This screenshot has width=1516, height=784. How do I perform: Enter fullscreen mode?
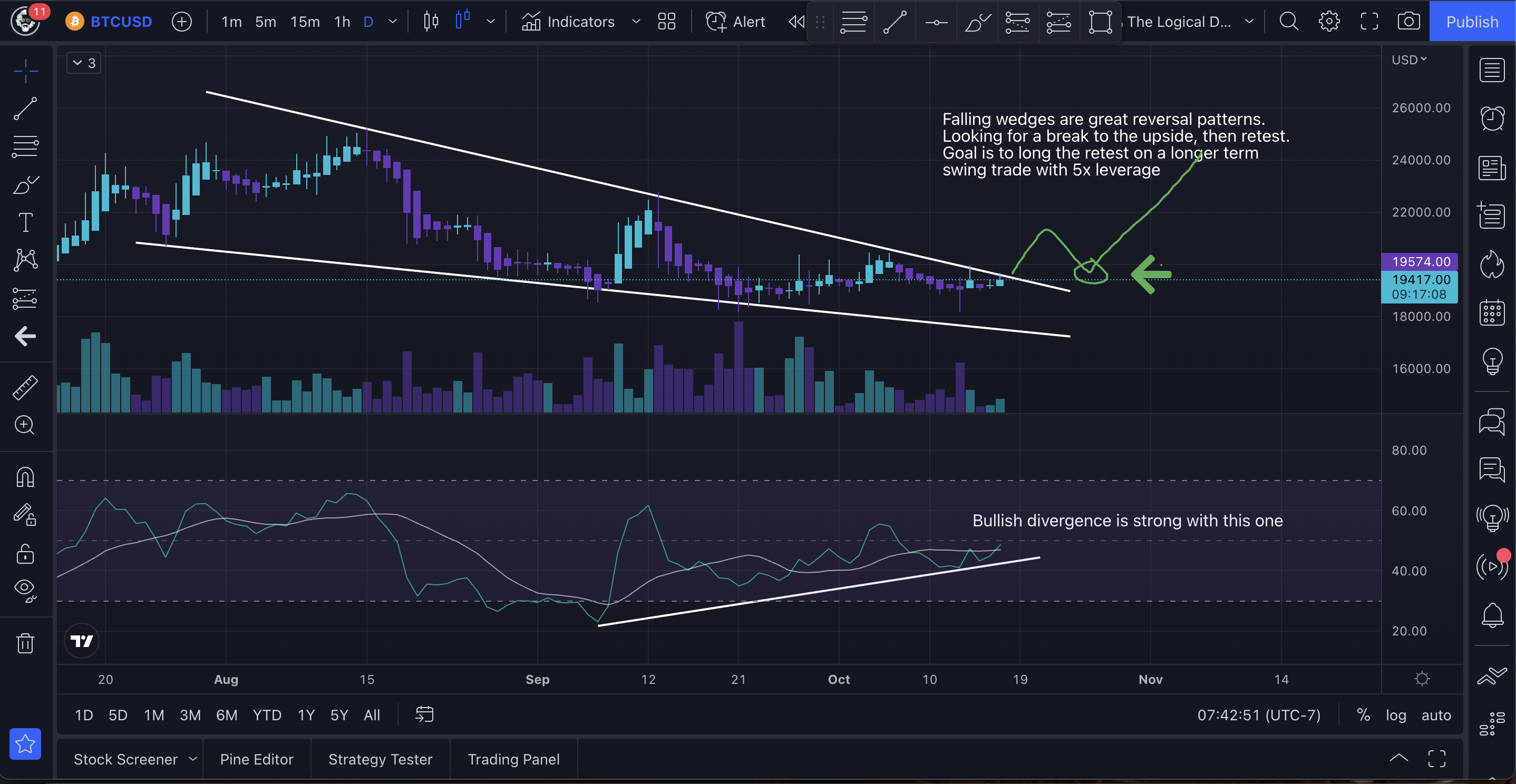tap(1369, 22)
